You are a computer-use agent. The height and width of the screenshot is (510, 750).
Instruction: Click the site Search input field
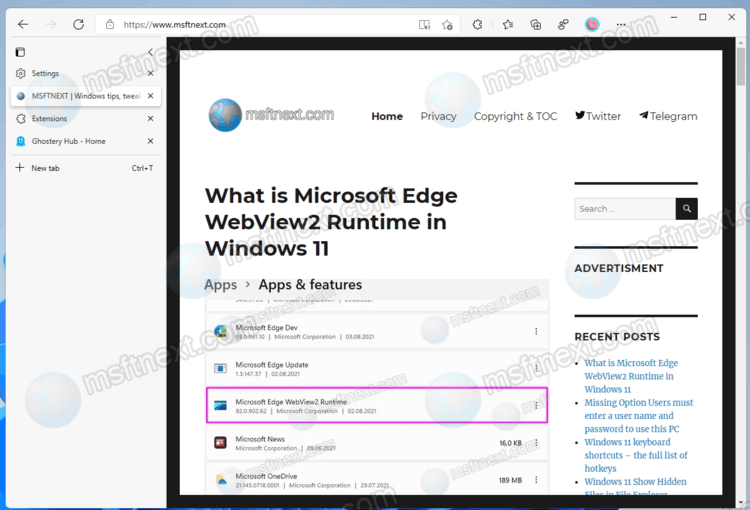coord(625,209)
